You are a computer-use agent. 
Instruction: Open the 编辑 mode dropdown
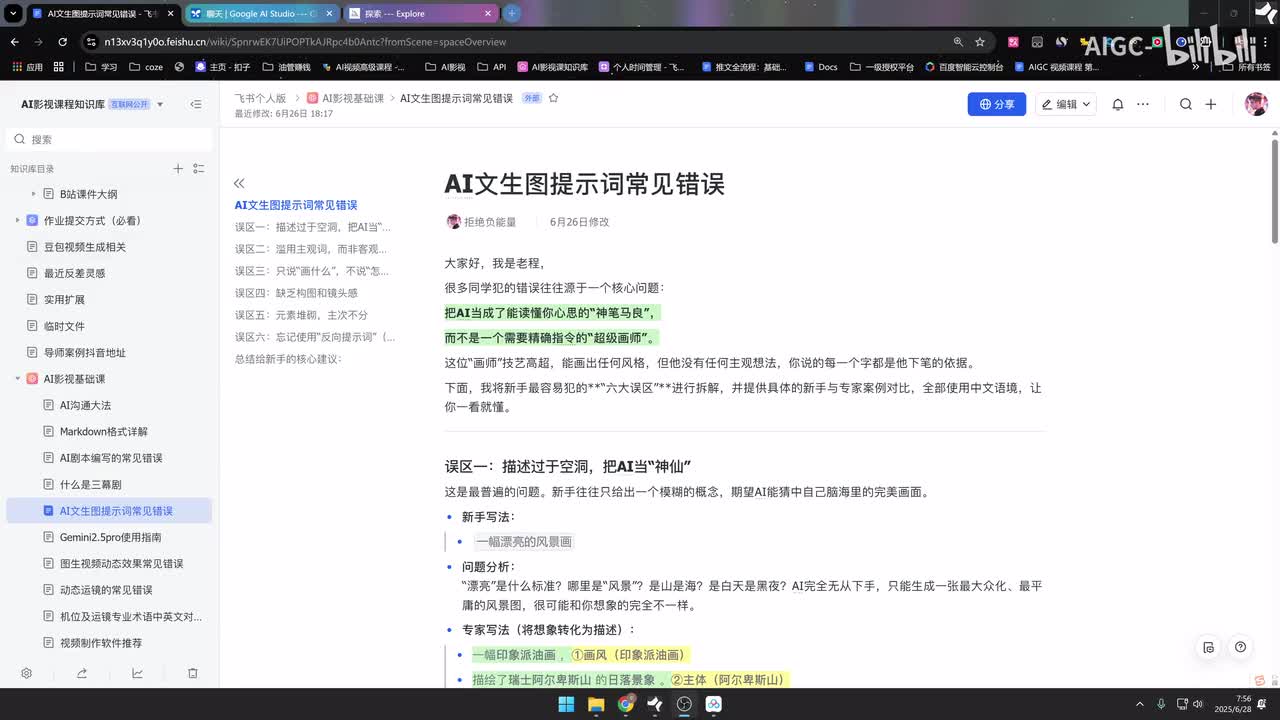pyautogui.click(x=1066, y=104)
